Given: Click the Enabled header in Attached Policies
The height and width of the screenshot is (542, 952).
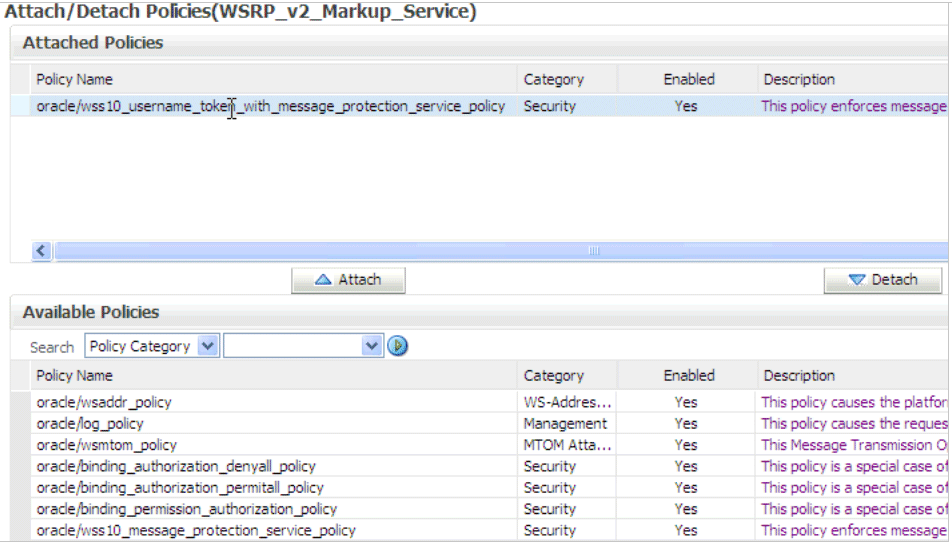Looking at the screenshot, I should (x=688, y=79).
